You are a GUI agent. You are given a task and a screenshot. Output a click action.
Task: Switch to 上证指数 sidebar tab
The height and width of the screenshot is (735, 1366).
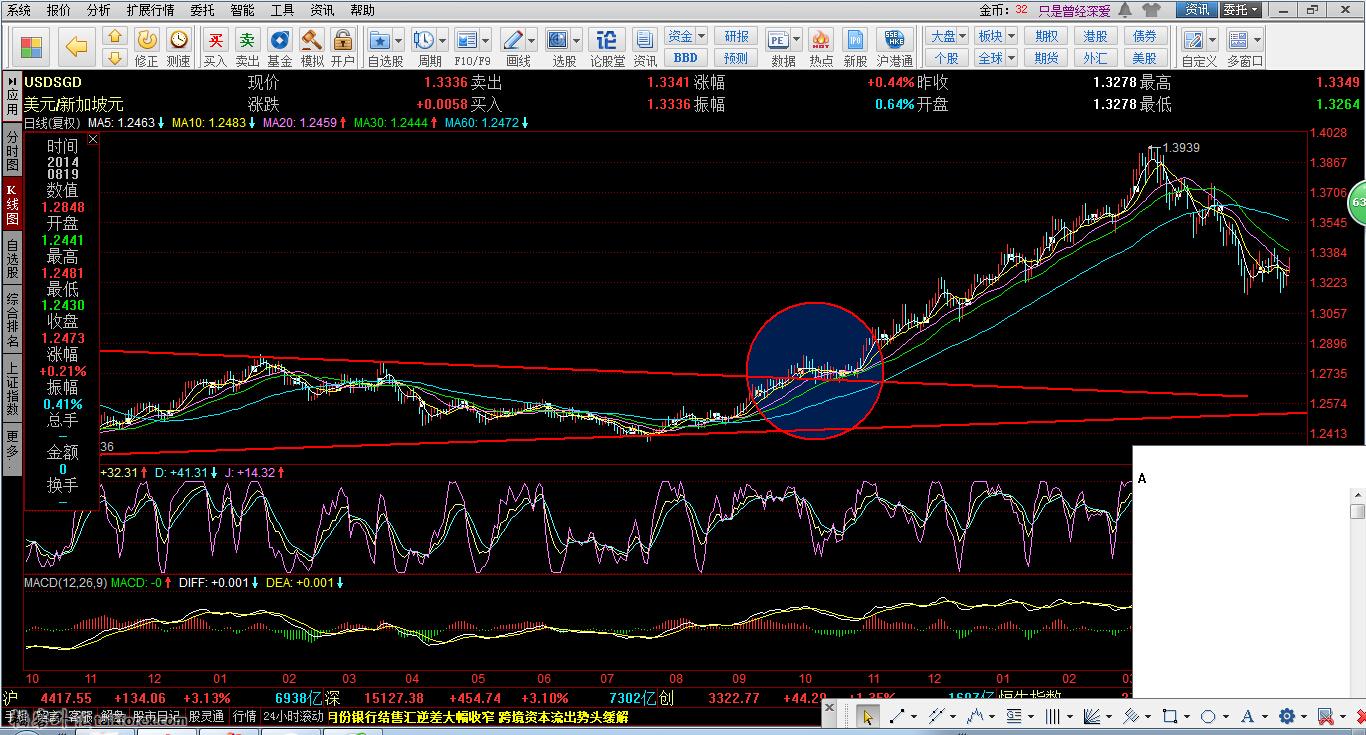coord(12,390)
